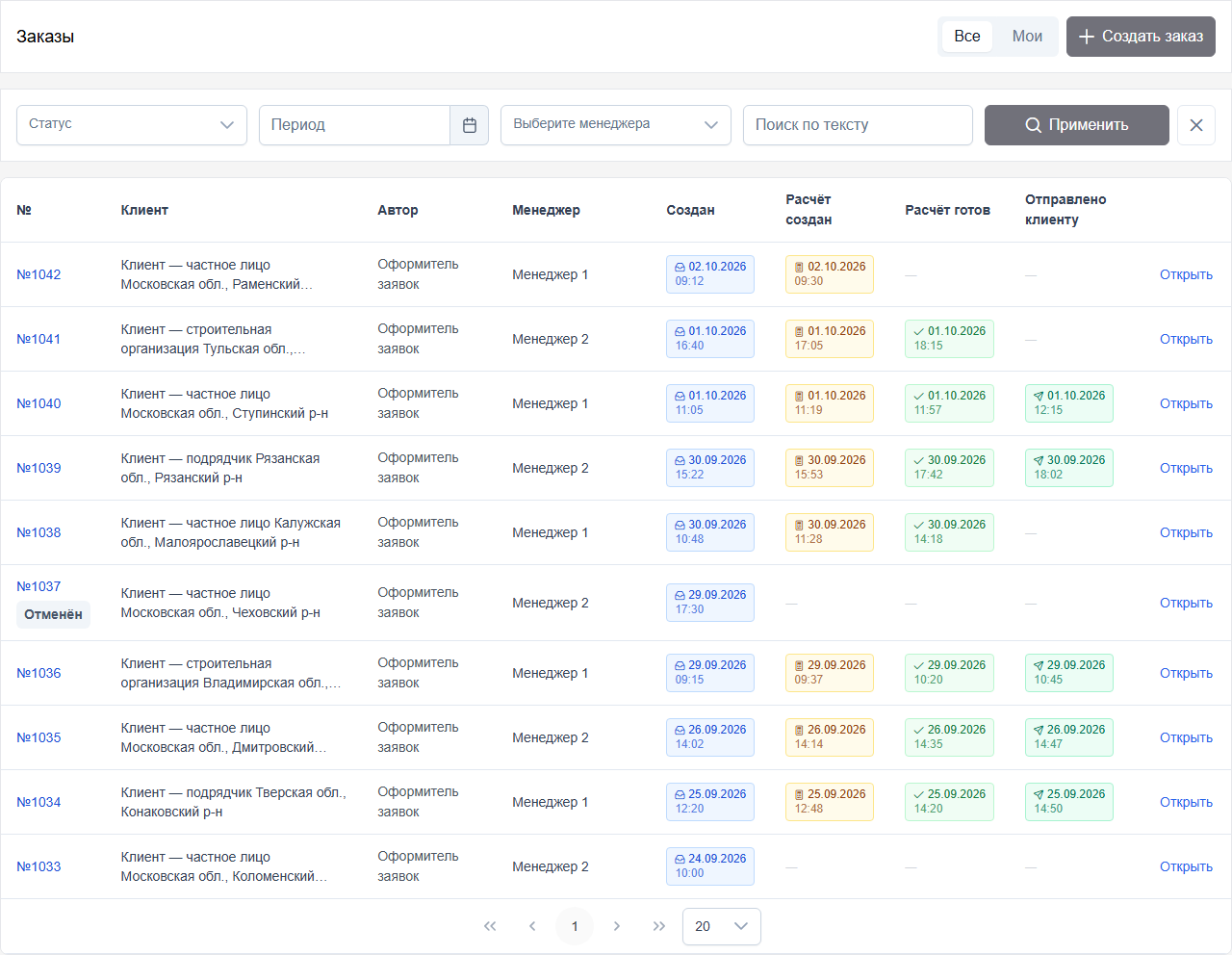Click Создать заказ button
The height and width of the screenshot is (955, 1232).
click(x=1141, y=37)
